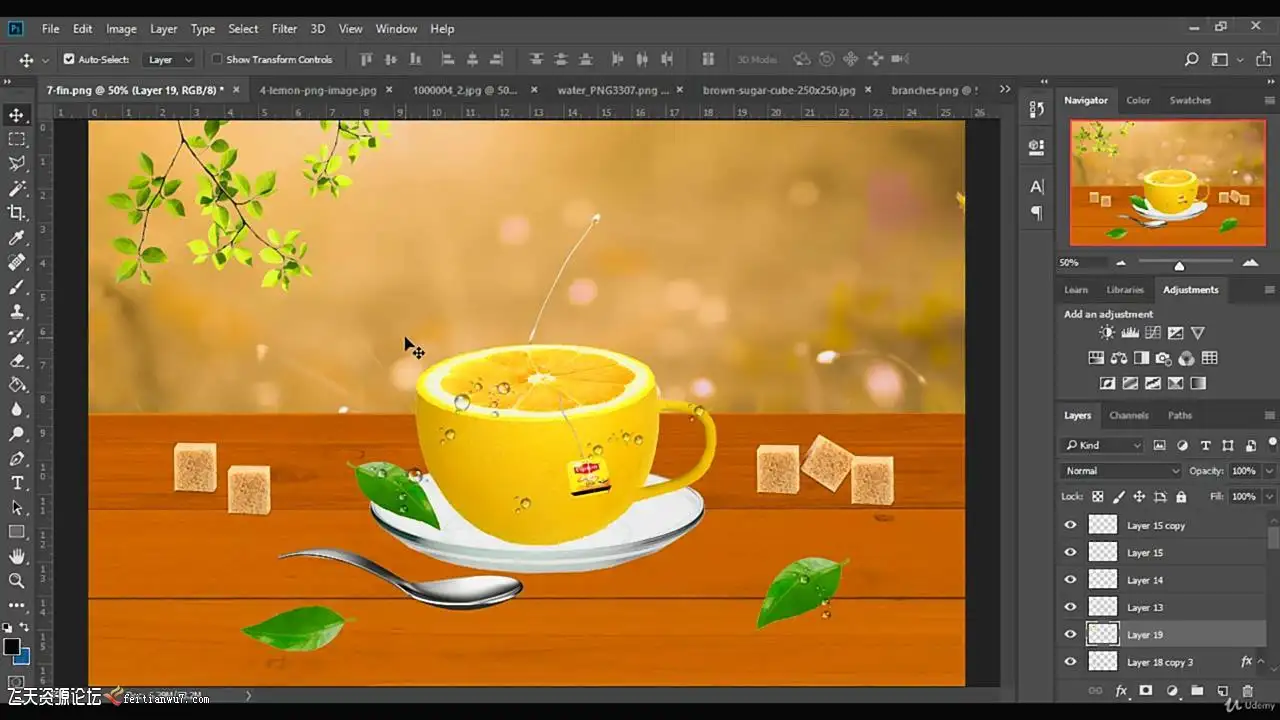Add a layer style via fx button
The image size is (1280, 720).
point(1121,691)
